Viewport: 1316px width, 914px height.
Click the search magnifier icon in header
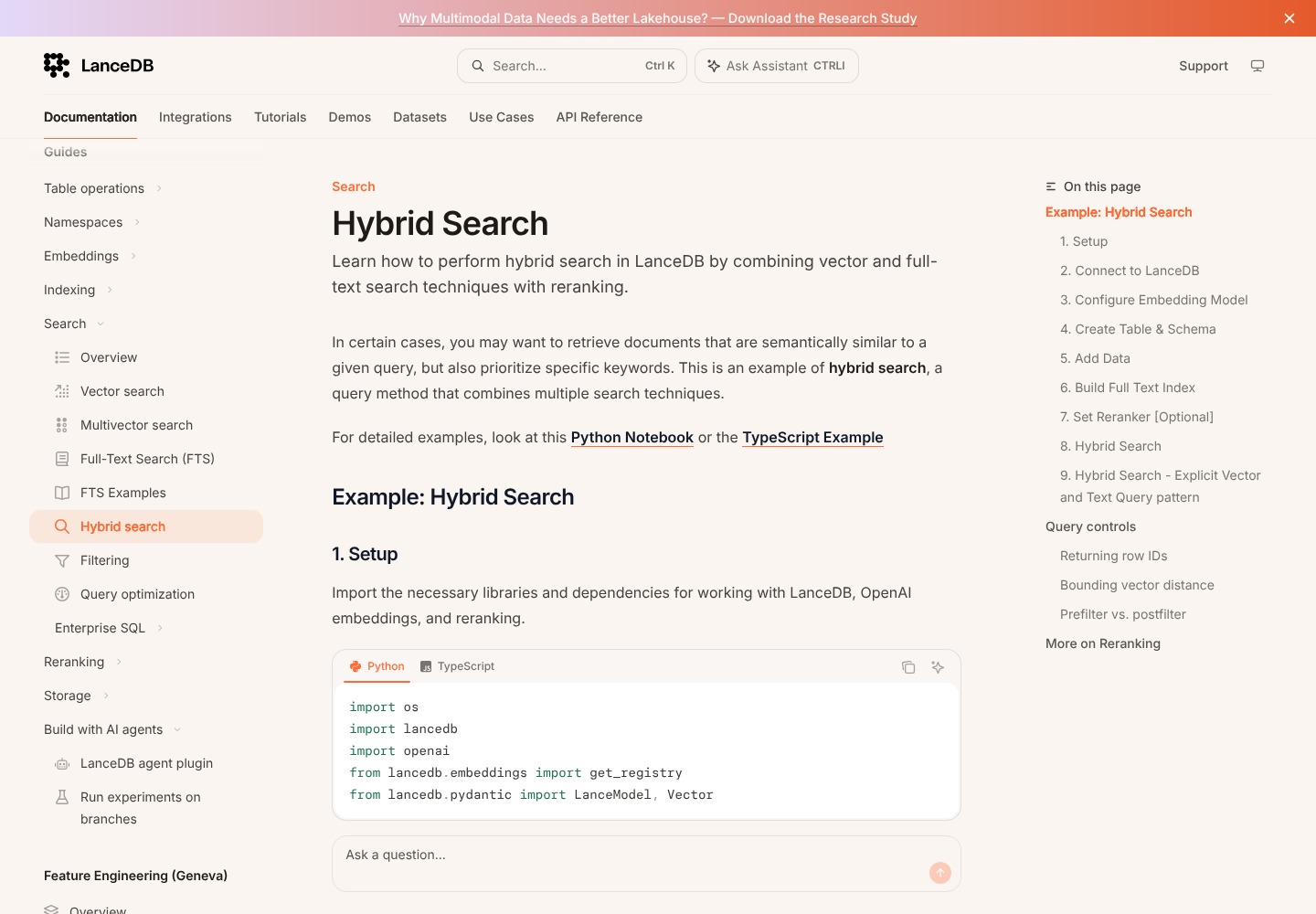click(478, 66)
